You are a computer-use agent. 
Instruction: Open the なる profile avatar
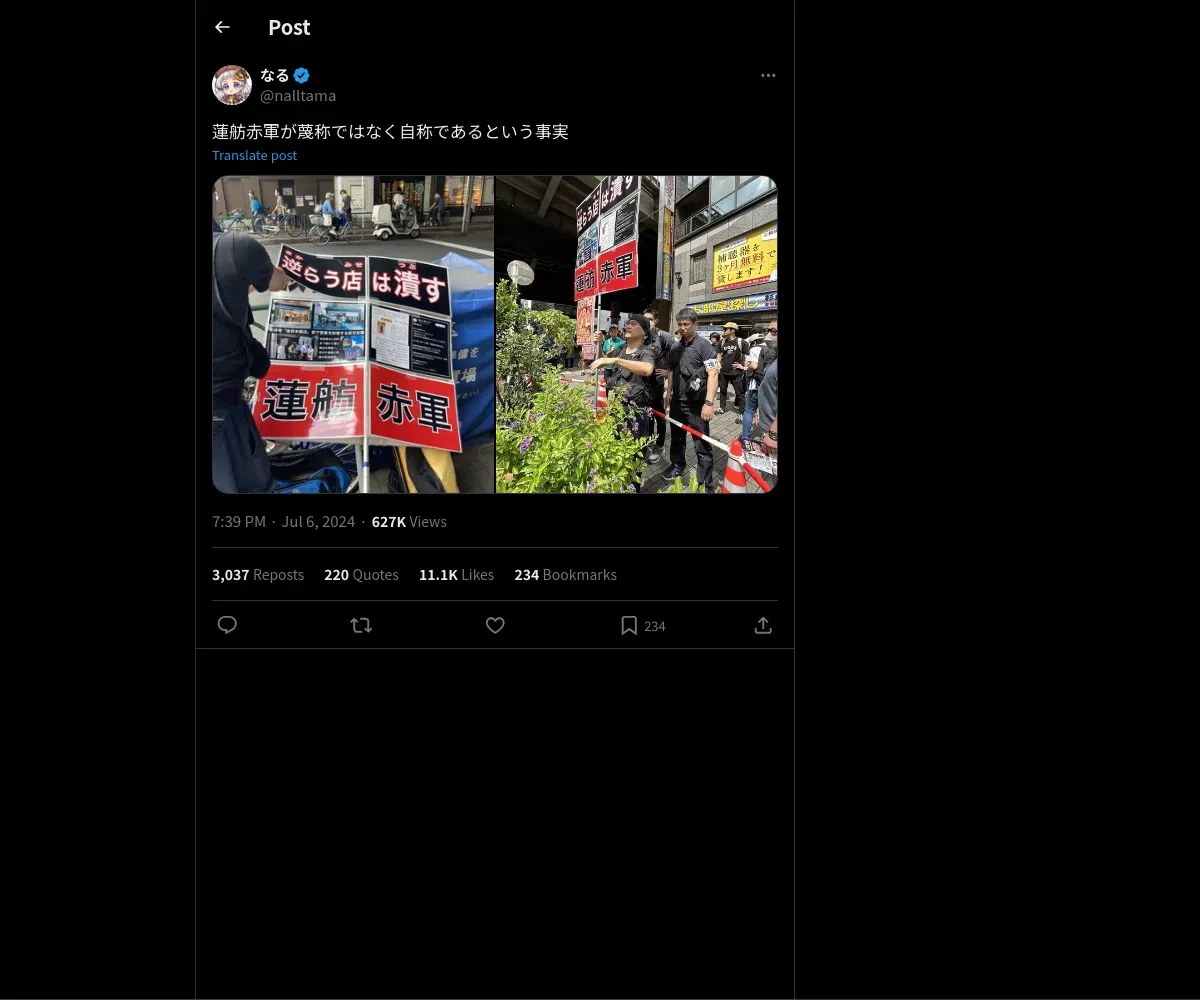(x=232, y=85)
